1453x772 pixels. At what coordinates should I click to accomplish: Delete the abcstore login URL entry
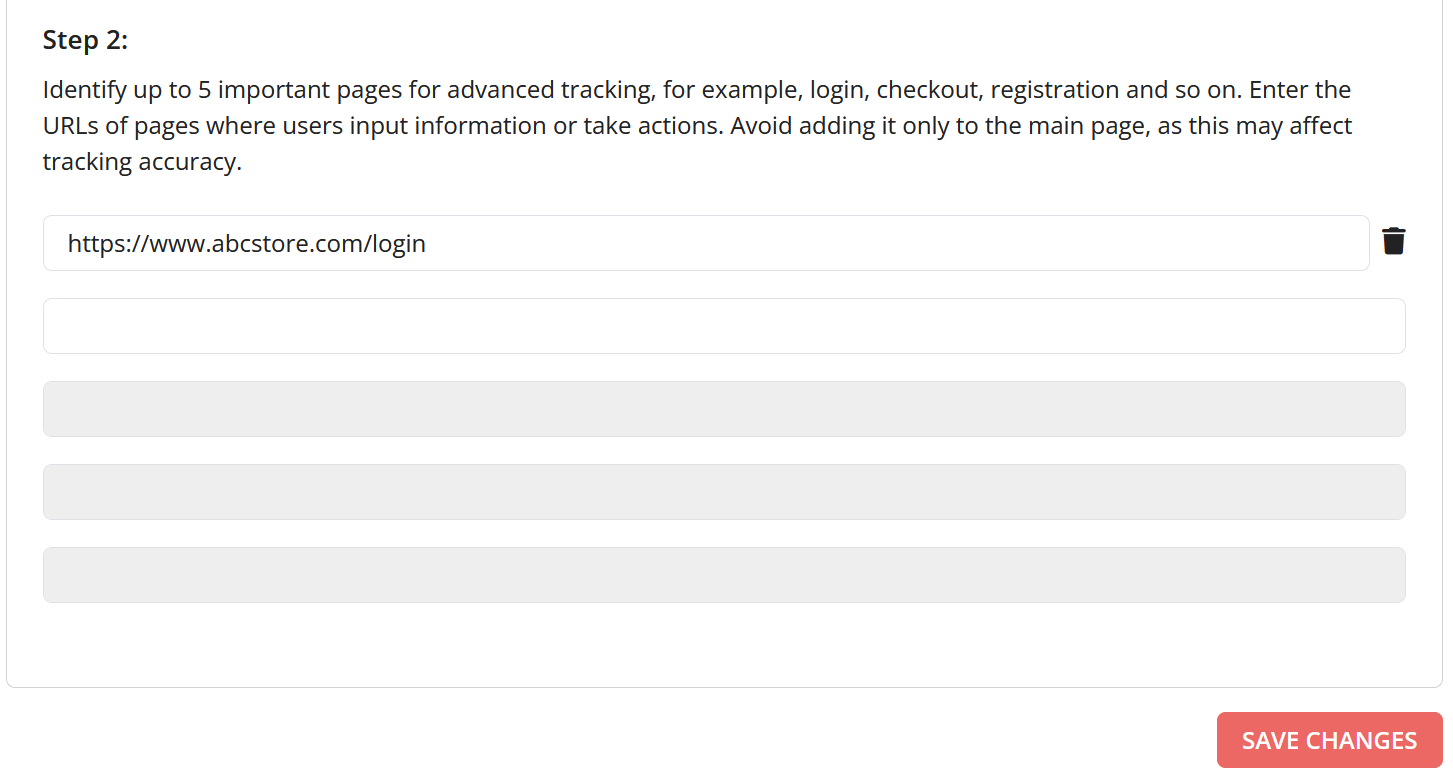pyautogui.click(x=1393, y=242)
